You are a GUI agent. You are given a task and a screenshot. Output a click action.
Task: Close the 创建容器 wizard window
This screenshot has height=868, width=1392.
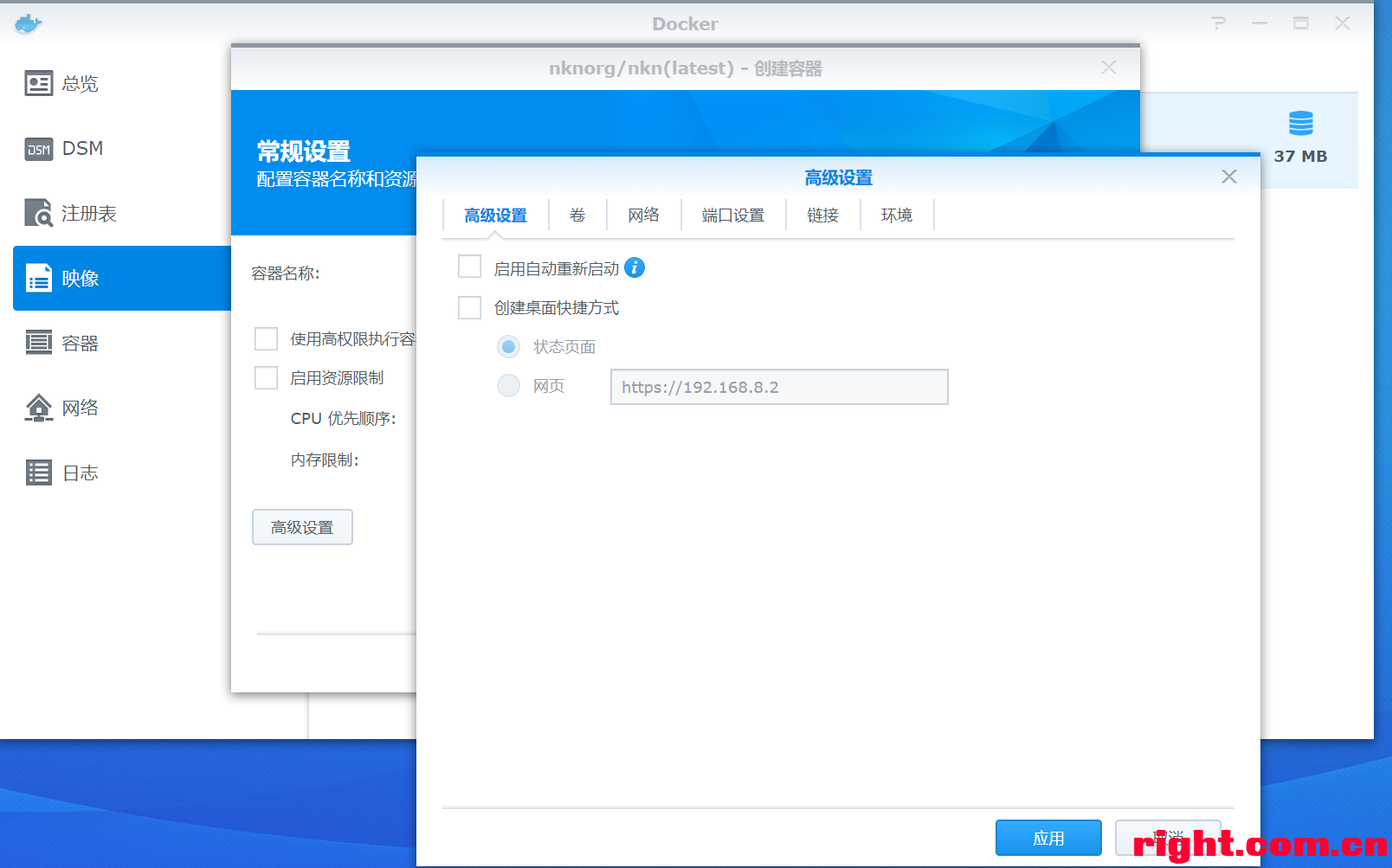pos(1109,68)
